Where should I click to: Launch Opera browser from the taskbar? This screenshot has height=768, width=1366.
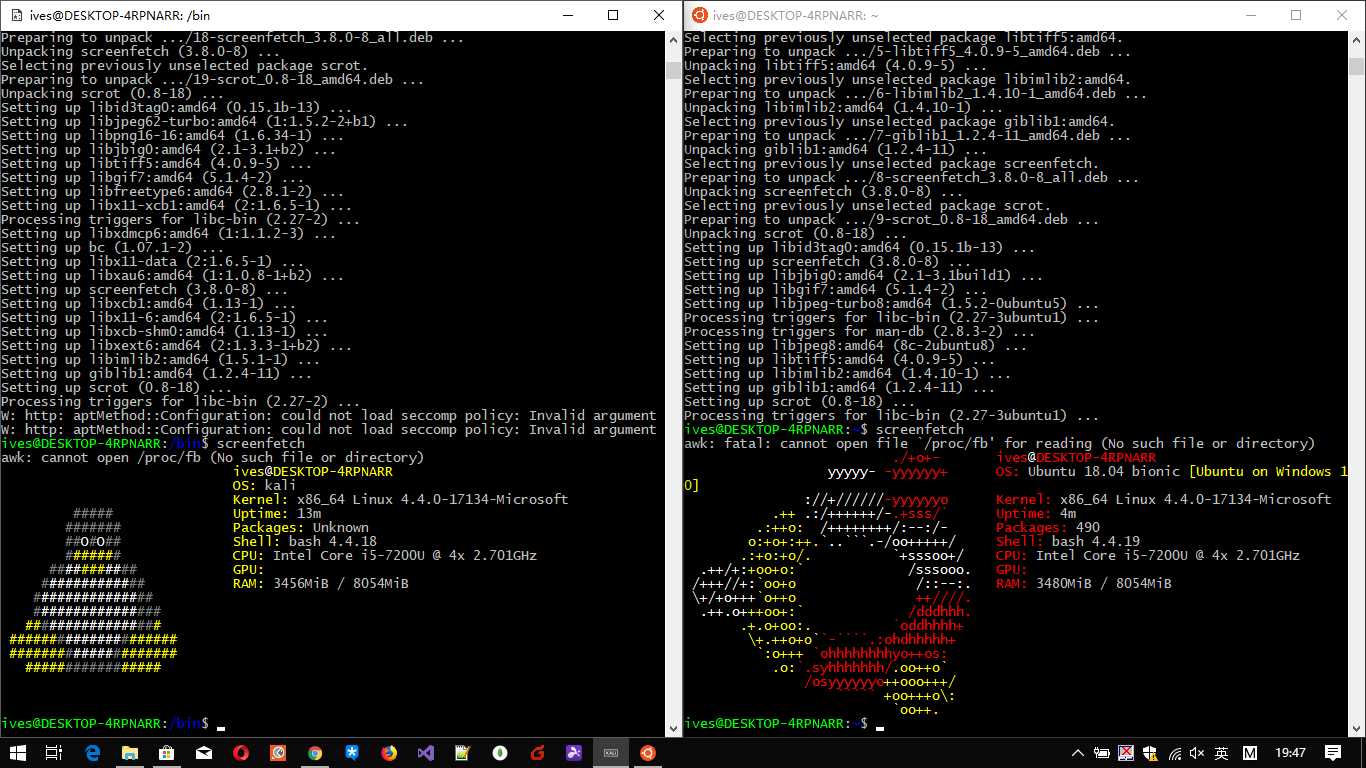pos(241,752)
